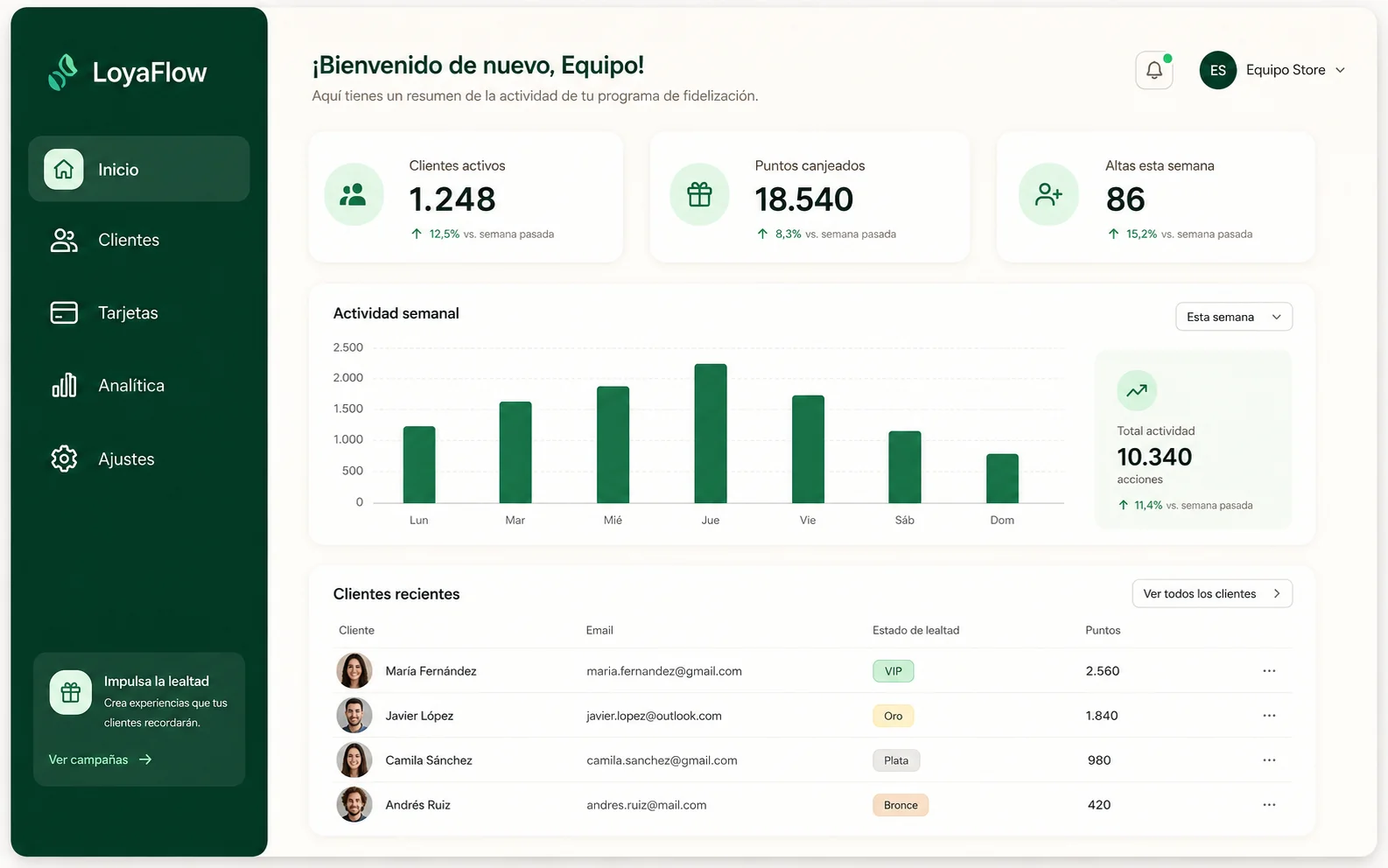Click the Puntos column header

pyautogui.click(x=1103, y=630)
